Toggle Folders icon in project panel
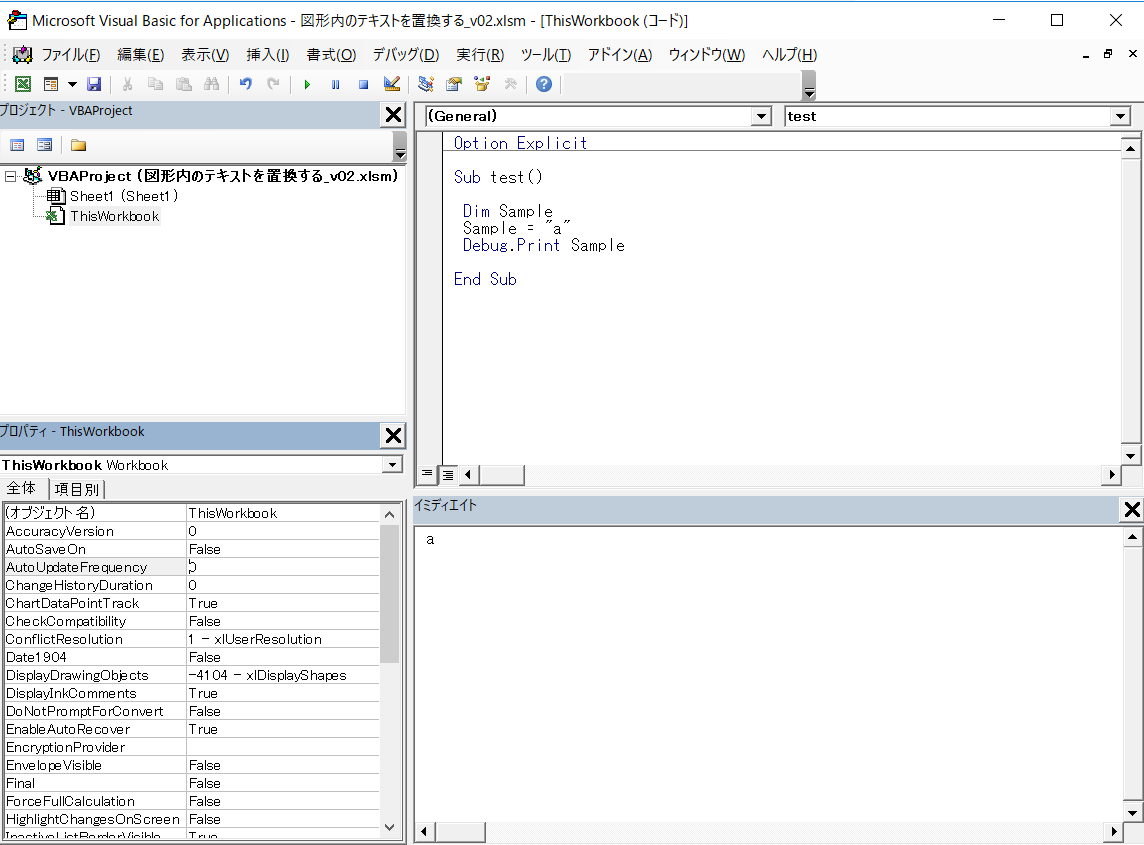The height and width of the screenshot is (845, 1144). (78, 144)
